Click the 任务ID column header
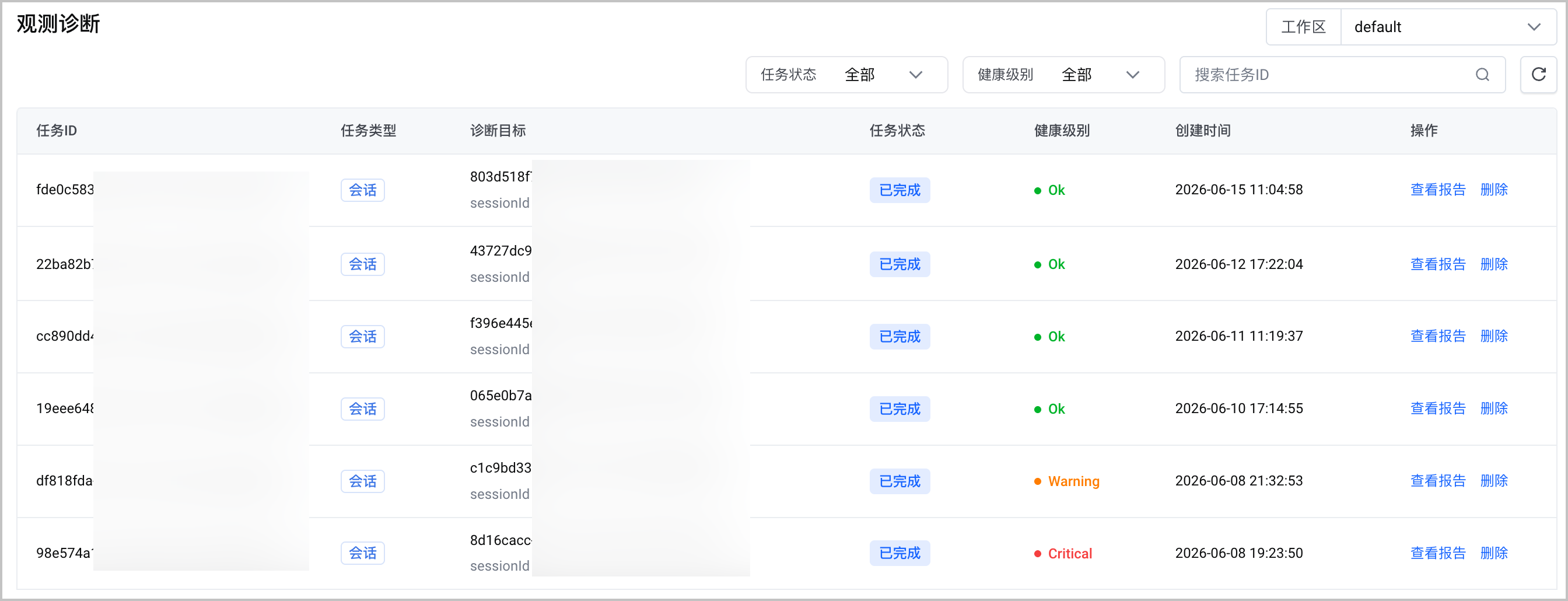 click(56, 130)
